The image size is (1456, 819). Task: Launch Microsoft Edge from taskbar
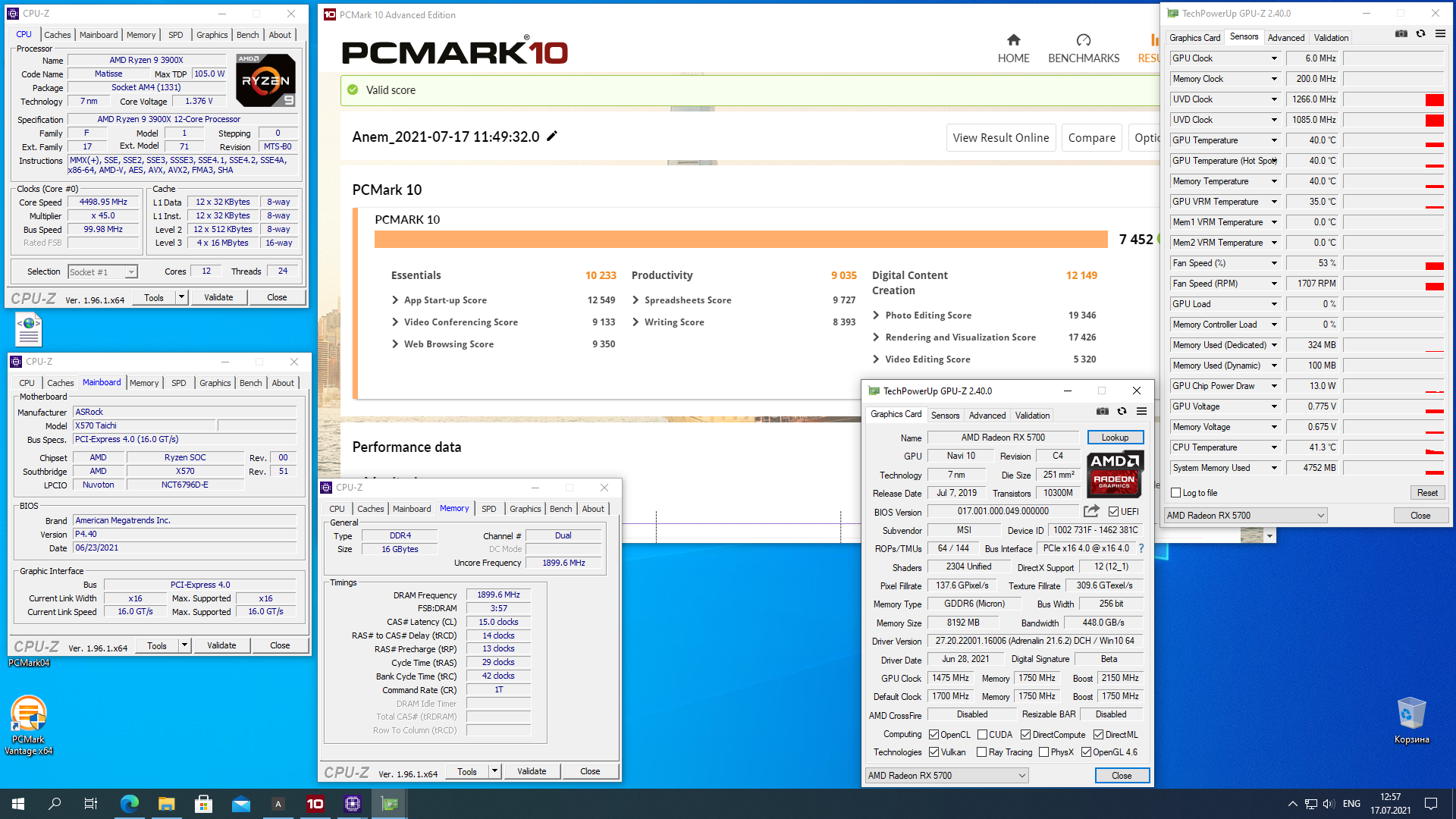tap(130, 804)
